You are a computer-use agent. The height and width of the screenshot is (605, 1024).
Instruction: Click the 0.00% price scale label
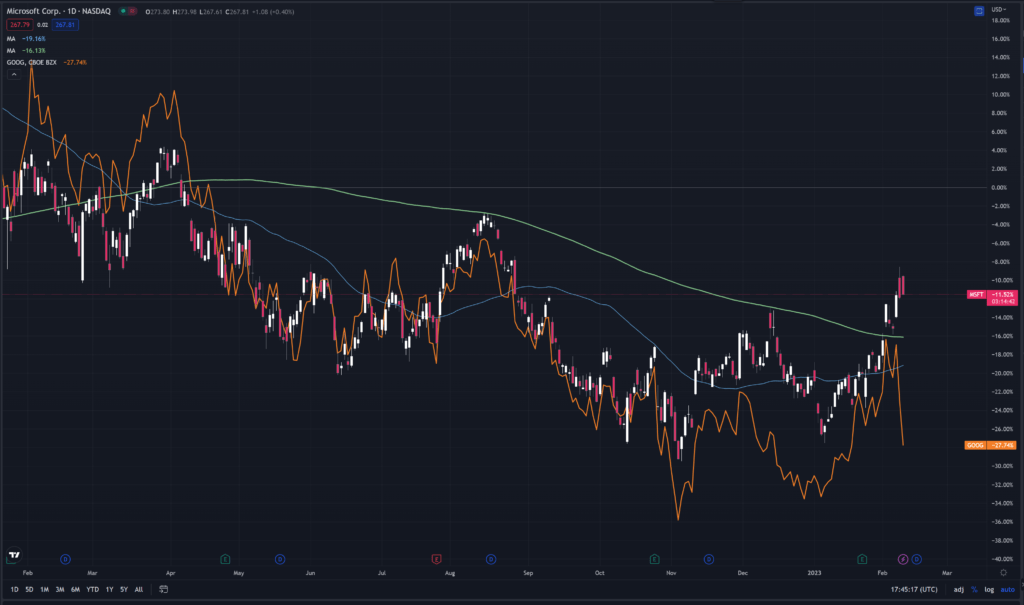click(x=999, y=188)
